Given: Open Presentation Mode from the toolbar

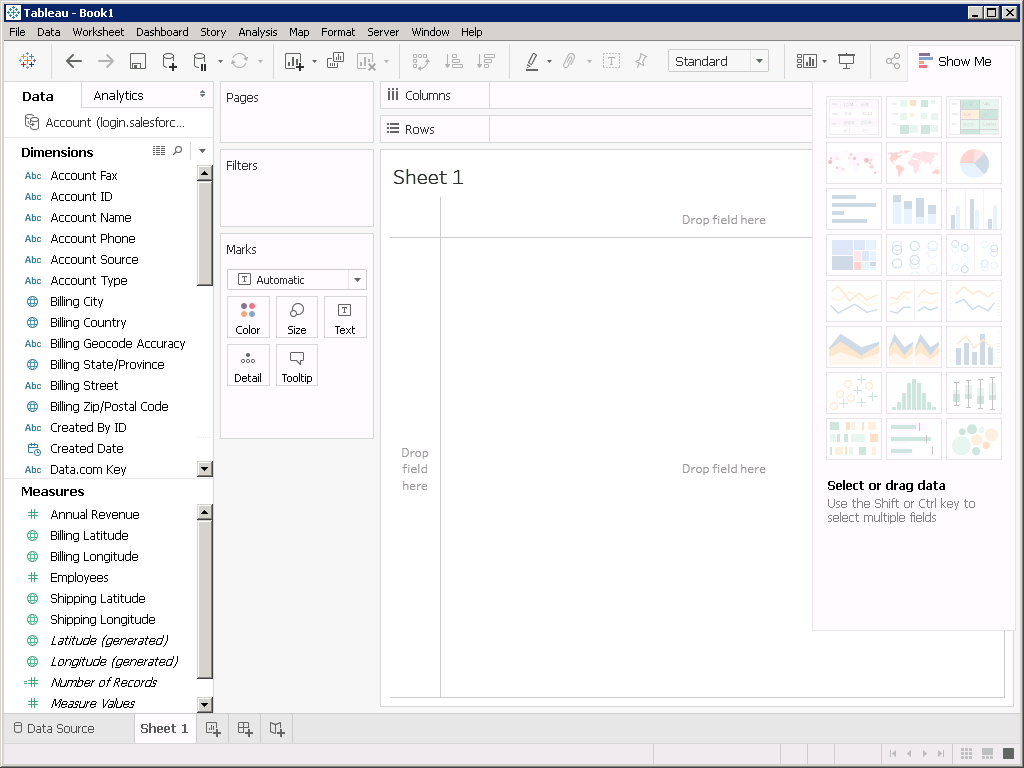Looking at the screenshot, I should coord(847,61).
